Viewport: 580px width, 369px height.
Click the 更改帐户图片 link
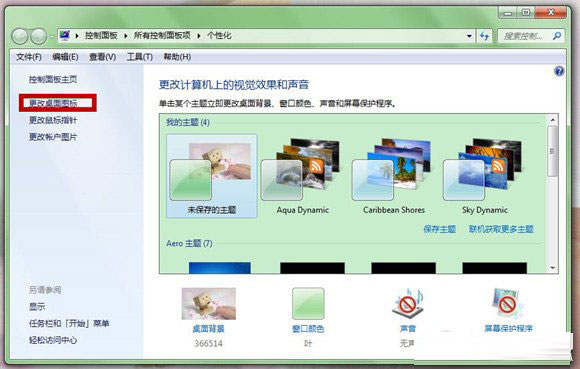53,137
